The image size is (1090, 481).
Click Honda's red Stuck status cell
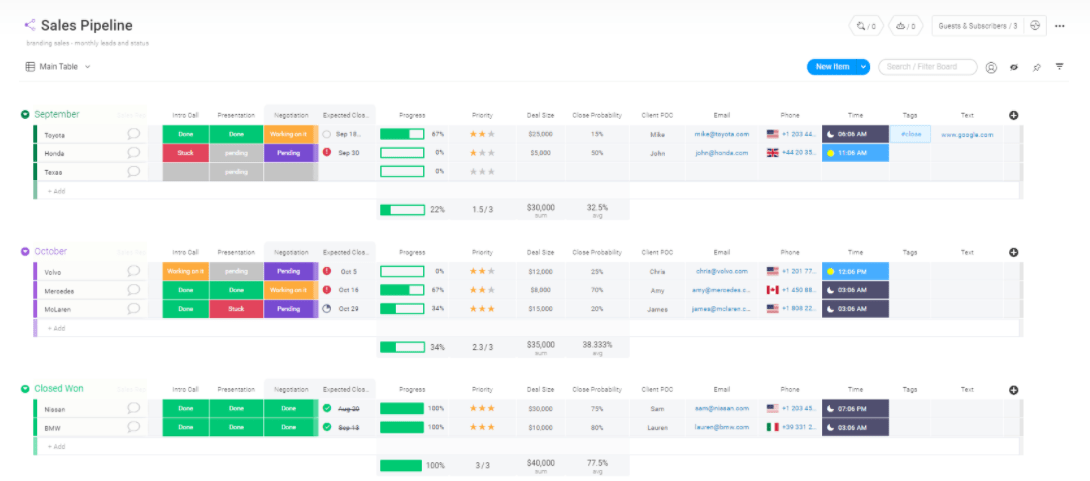pos(186,153)
